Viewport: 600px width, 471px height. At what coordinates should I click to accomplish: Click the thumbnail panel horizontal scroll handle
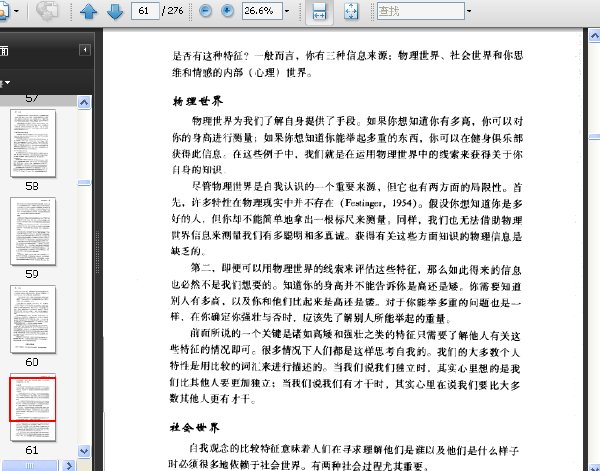pos(29,466)
